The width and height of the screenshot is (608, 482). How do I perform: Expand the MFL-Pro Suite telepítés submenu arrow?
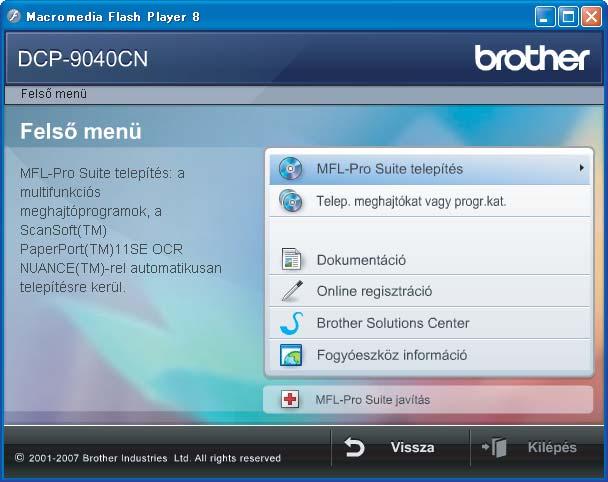[581, 168]
